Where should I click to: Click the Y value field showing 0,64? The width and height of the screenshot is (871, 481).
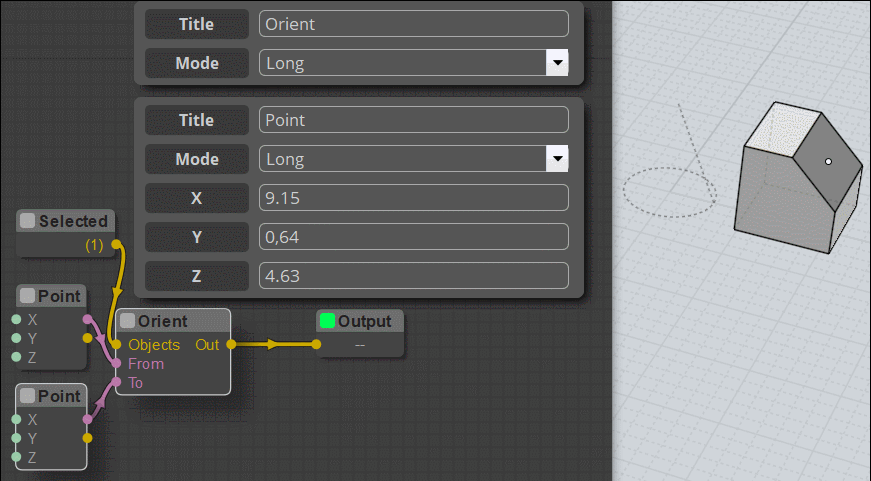coord(413,237)
